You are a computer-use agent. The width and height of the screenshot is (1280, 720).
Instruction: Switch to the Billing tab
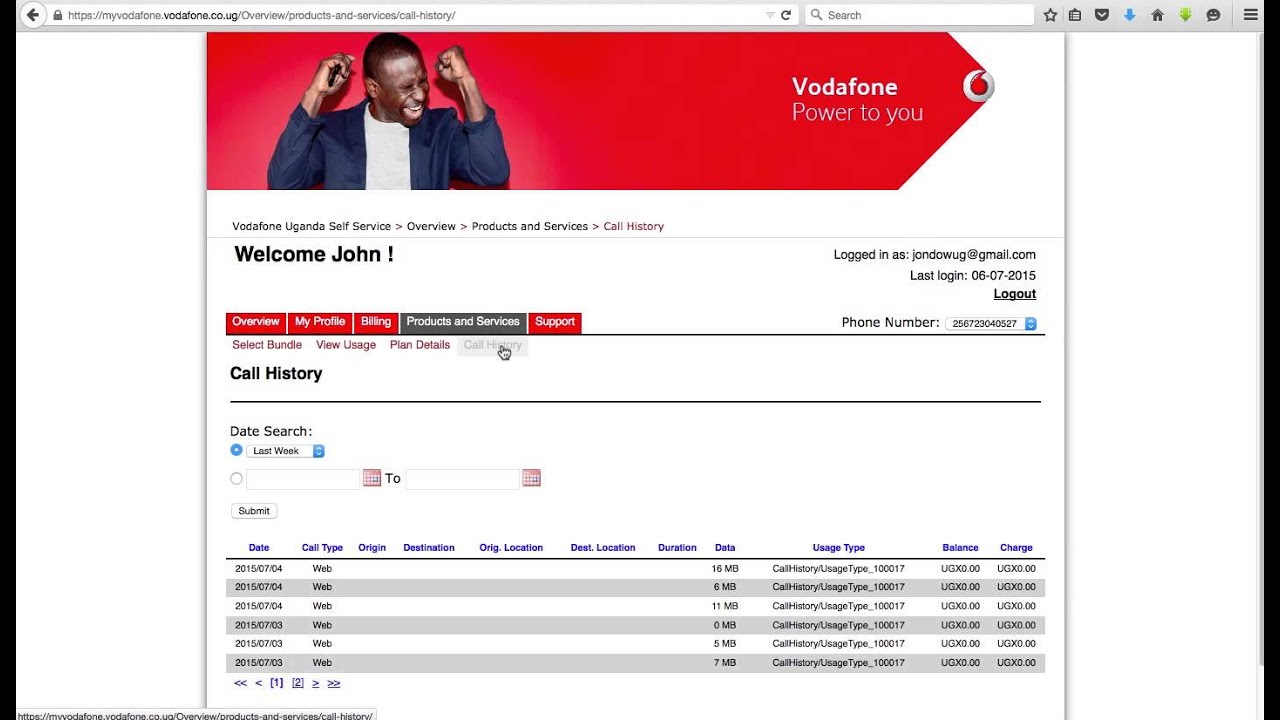[376, 322]
